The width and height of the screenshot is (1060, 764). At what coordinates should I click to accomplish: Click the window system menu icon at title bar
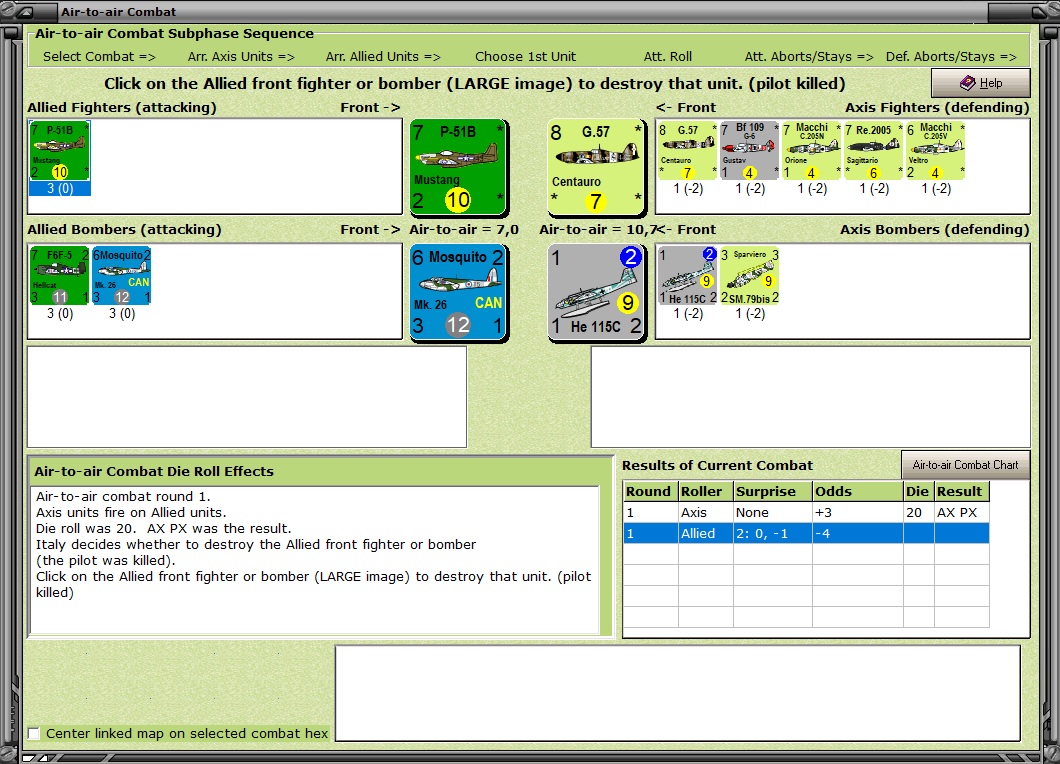pos(26,11)
